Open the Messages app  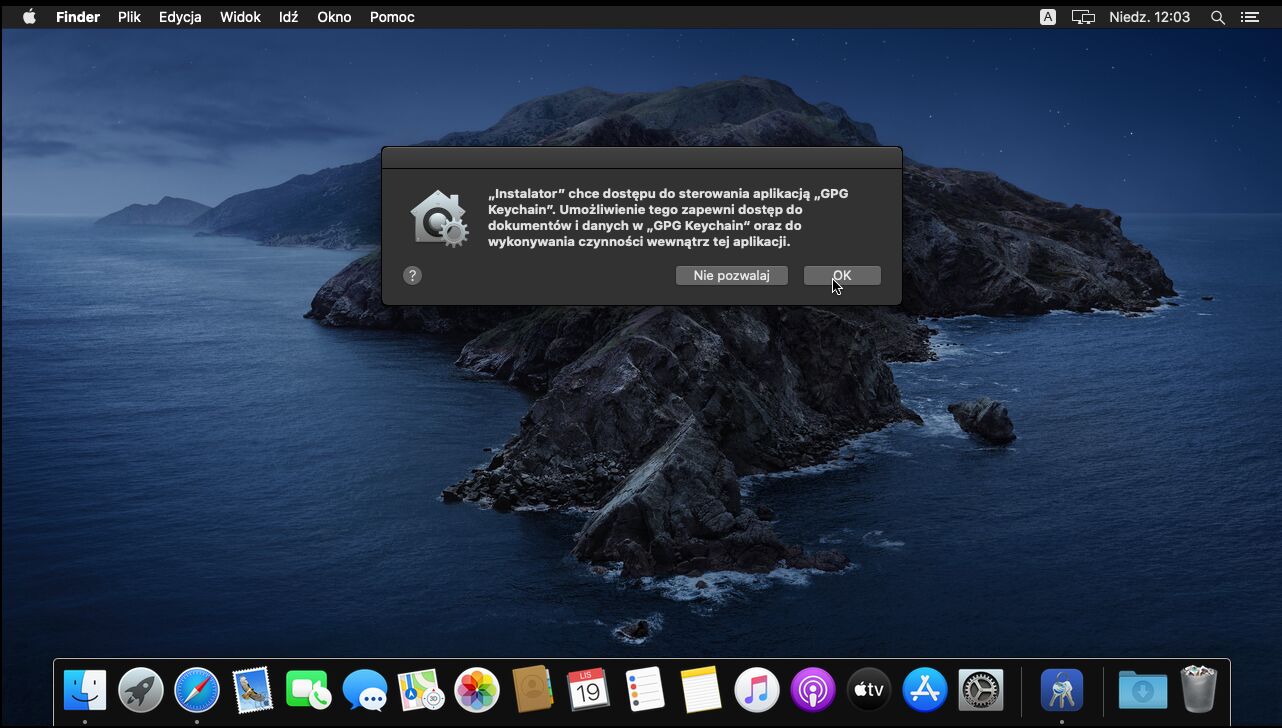(364, 689)
